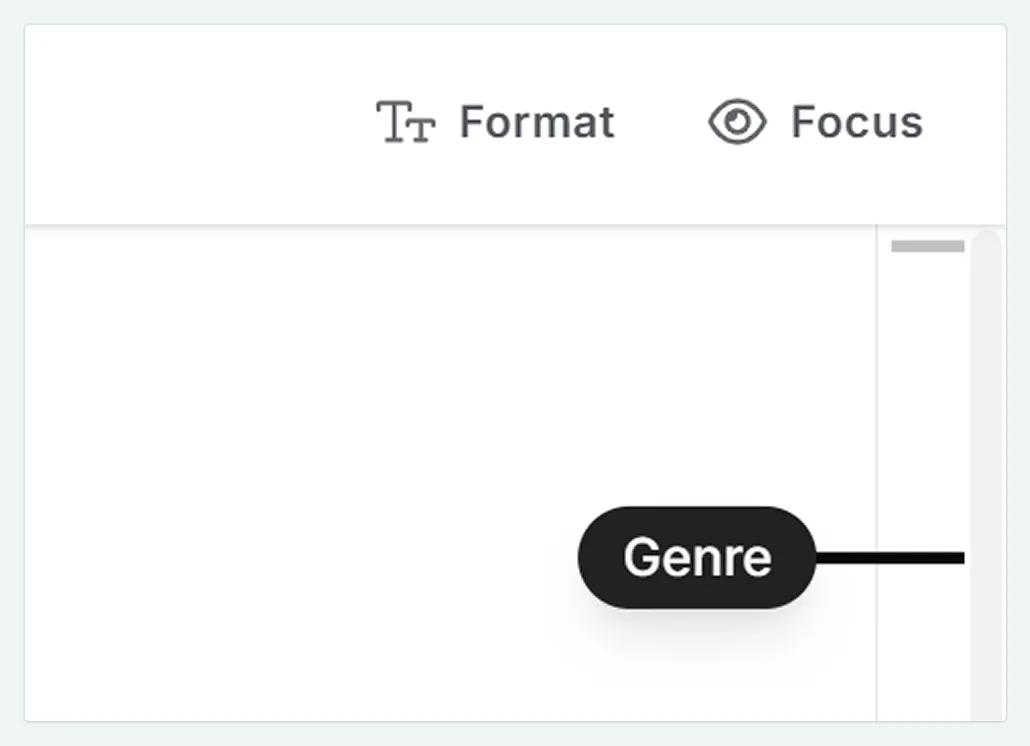Screen dimensions: 1030x746
Task: Toggle Focus mode on
Action: point(815,122)
